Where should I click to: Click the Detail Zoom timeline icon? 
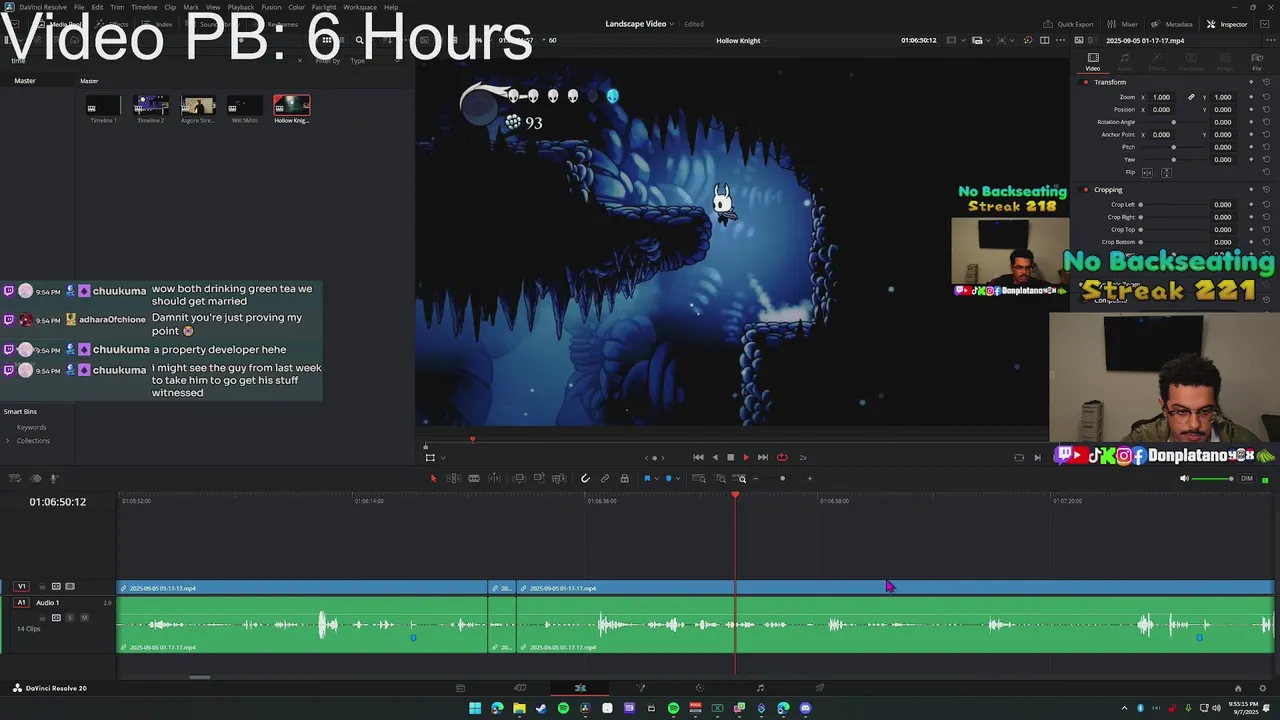tap(720, 478)
